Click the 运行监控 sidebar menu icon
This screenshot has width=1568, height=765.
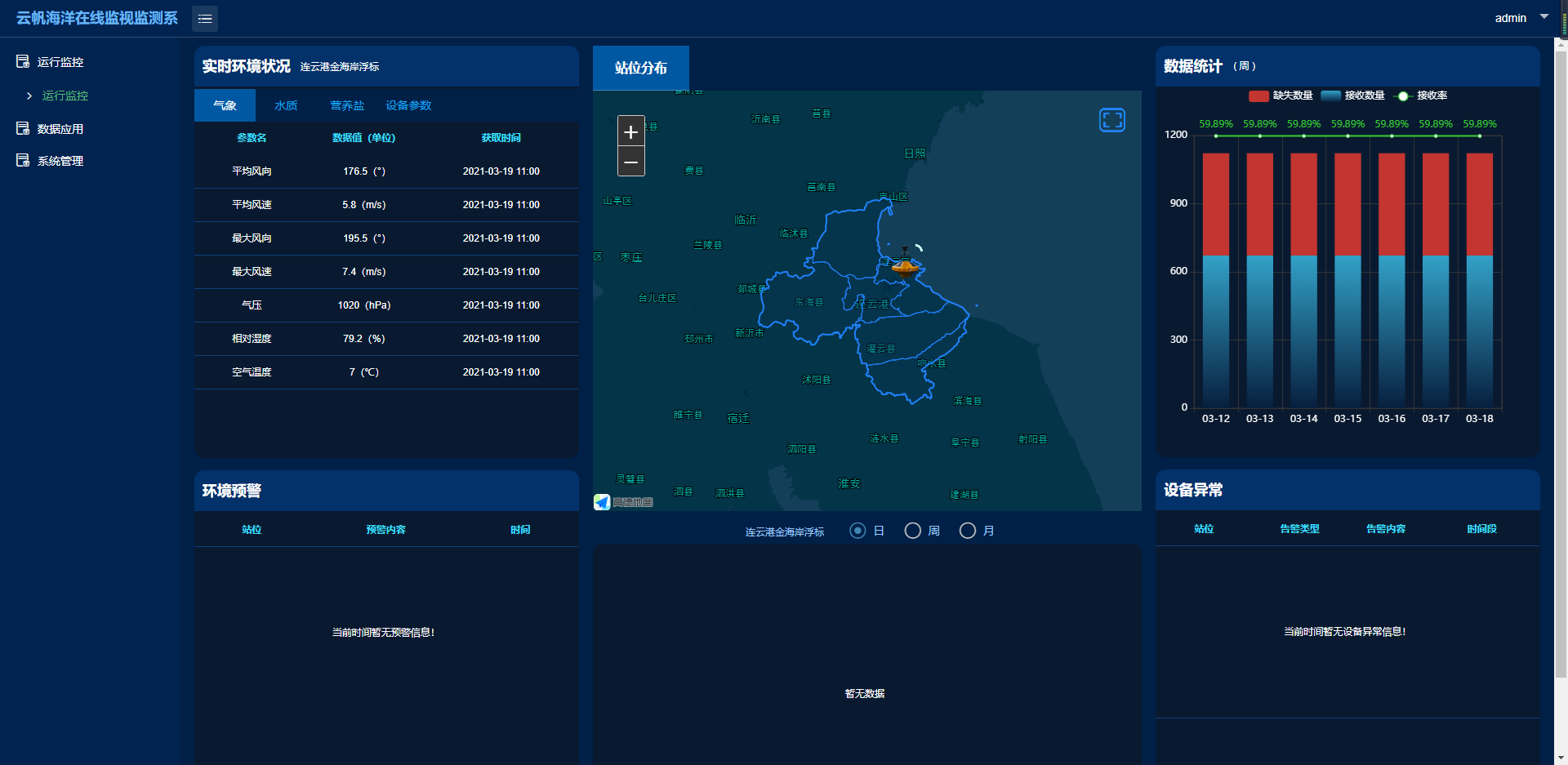point(23,62)
